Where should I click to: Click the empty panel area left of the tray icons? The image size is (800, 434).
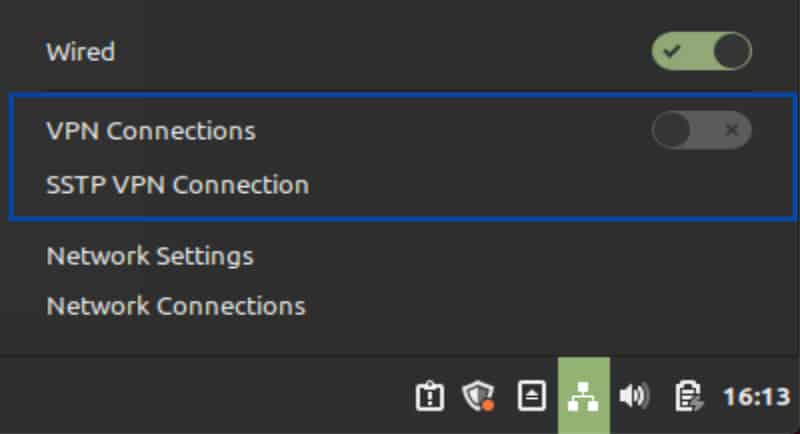point(204,396)
